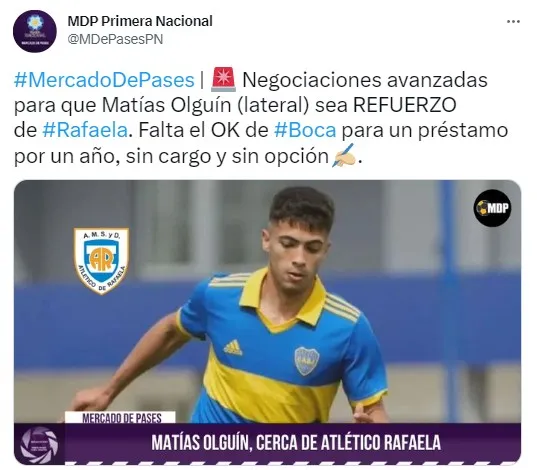Click the MDP Primera Nacional account name

coord(140,21)
